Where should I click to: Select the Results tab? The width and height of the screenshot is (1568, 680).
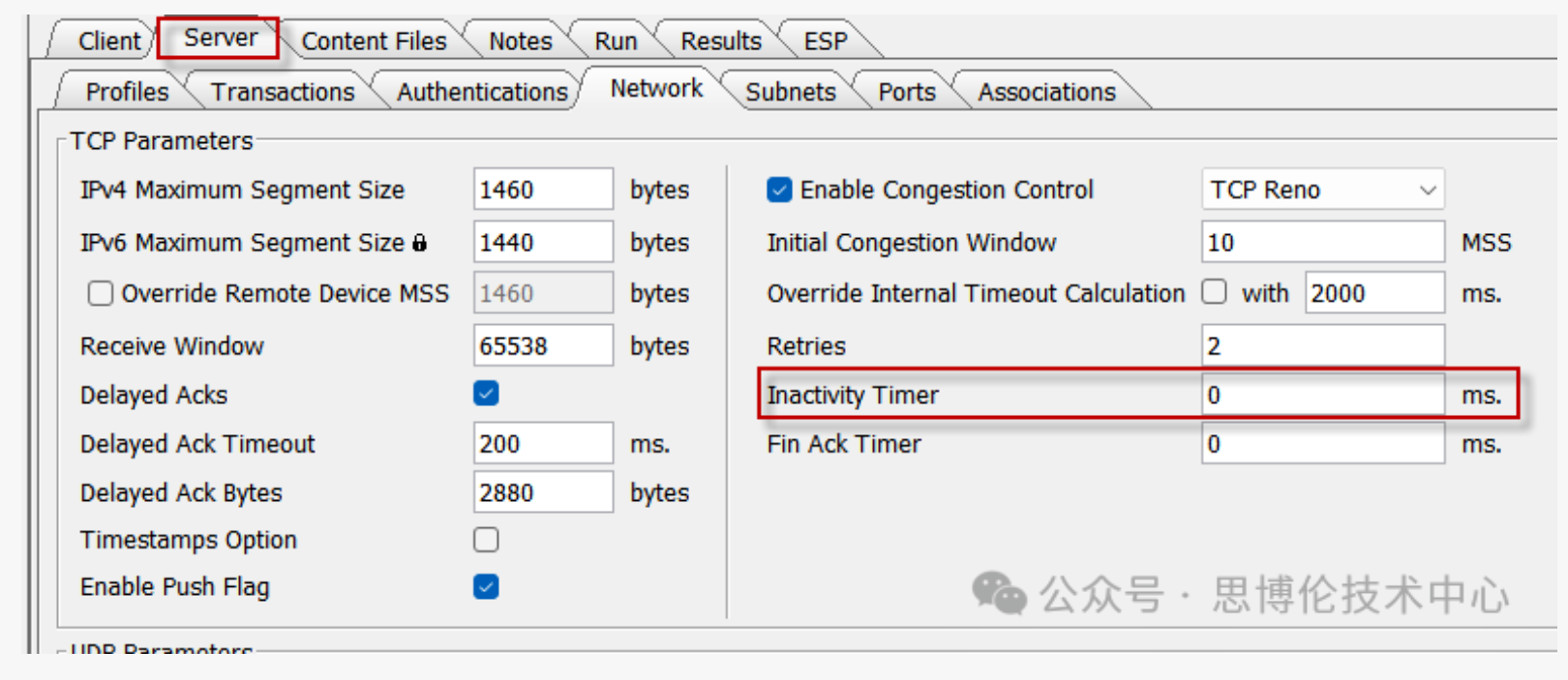click(x=720, y=41)
